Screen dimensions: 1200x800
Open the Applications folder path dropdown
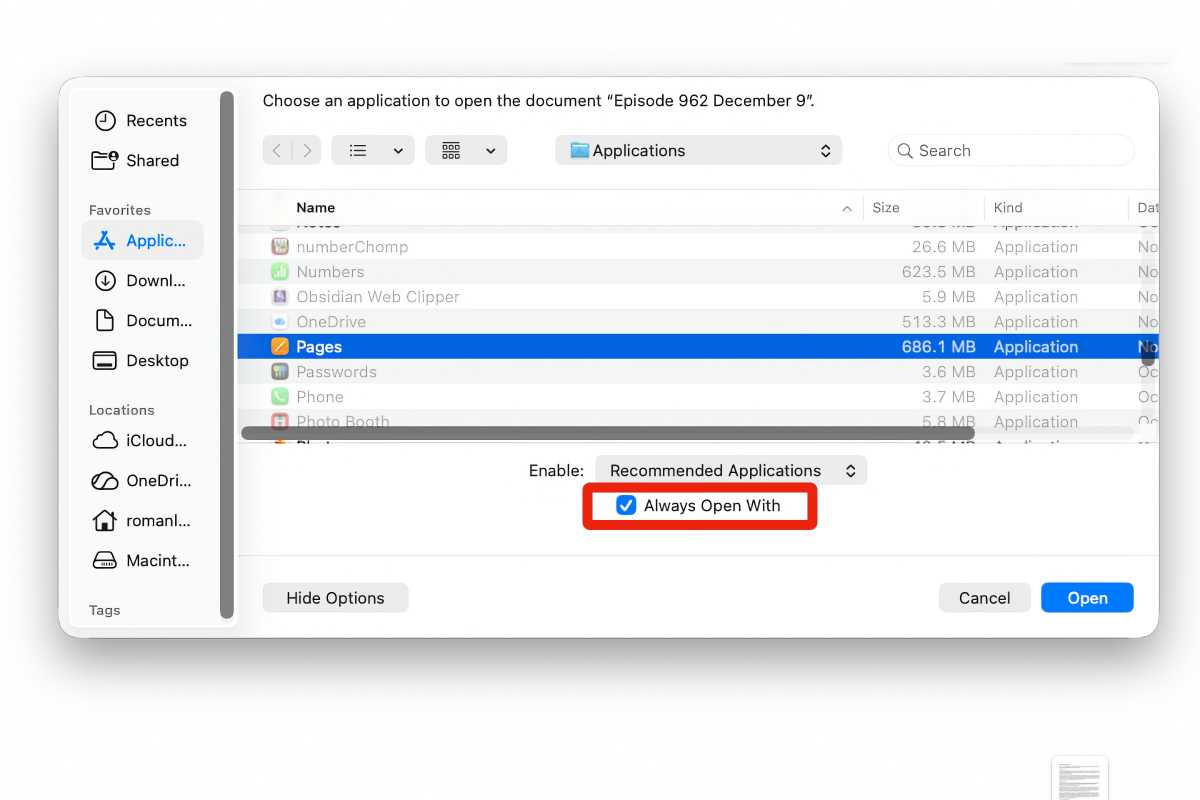(x=697, y=150)
